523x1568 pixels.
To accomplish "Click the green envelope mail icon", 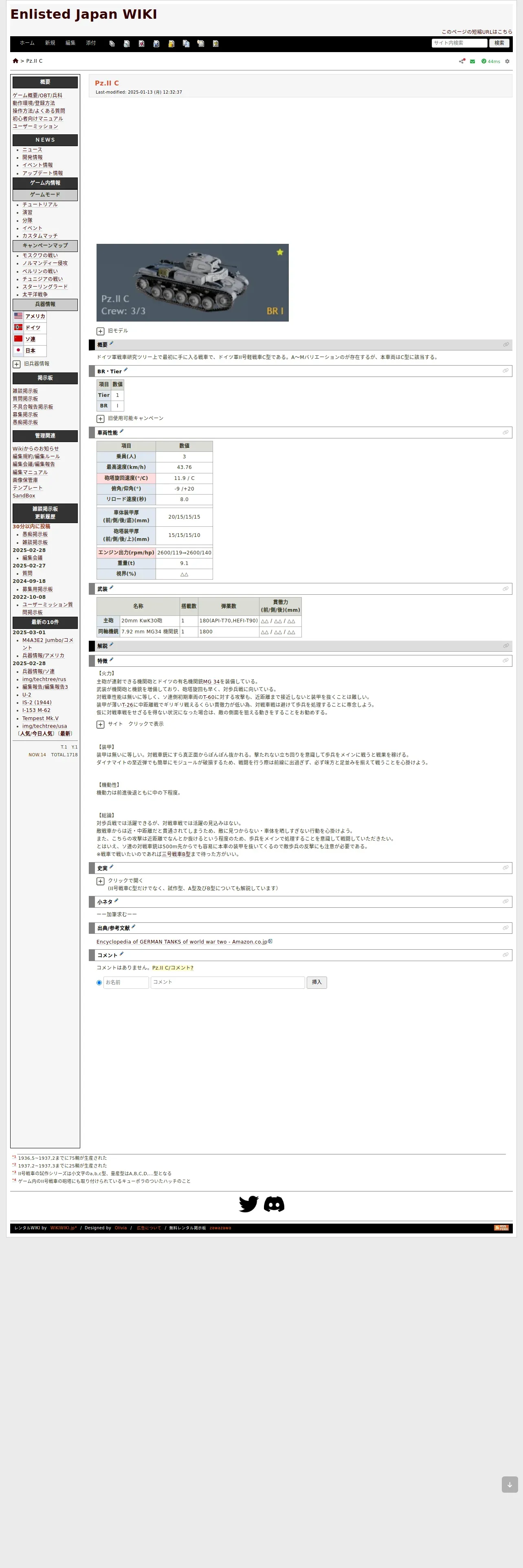I will tap(472, 61).
